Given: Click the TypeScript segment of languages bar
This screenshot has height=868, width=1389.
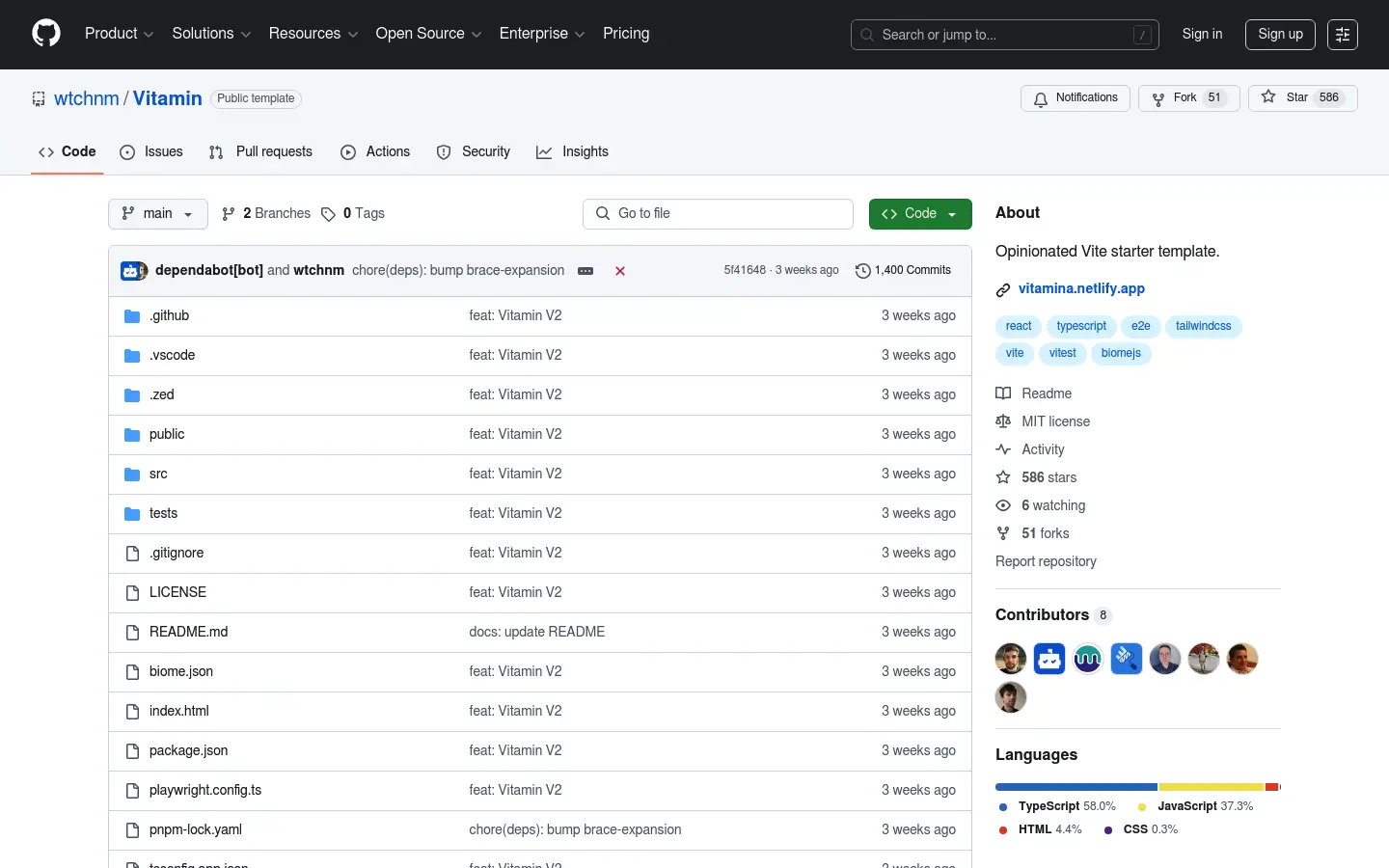Looking at the screenshot, I should [1076, 787].
